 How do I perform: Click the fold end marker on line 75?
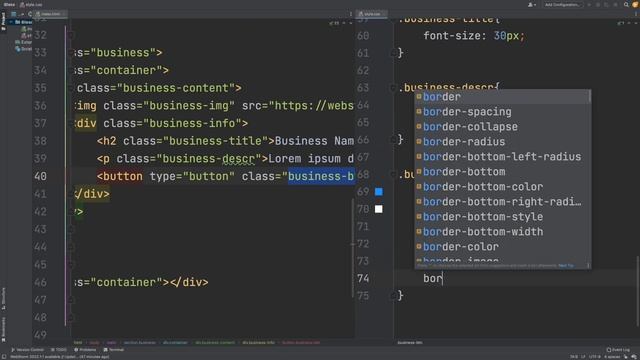pos(393,295)
